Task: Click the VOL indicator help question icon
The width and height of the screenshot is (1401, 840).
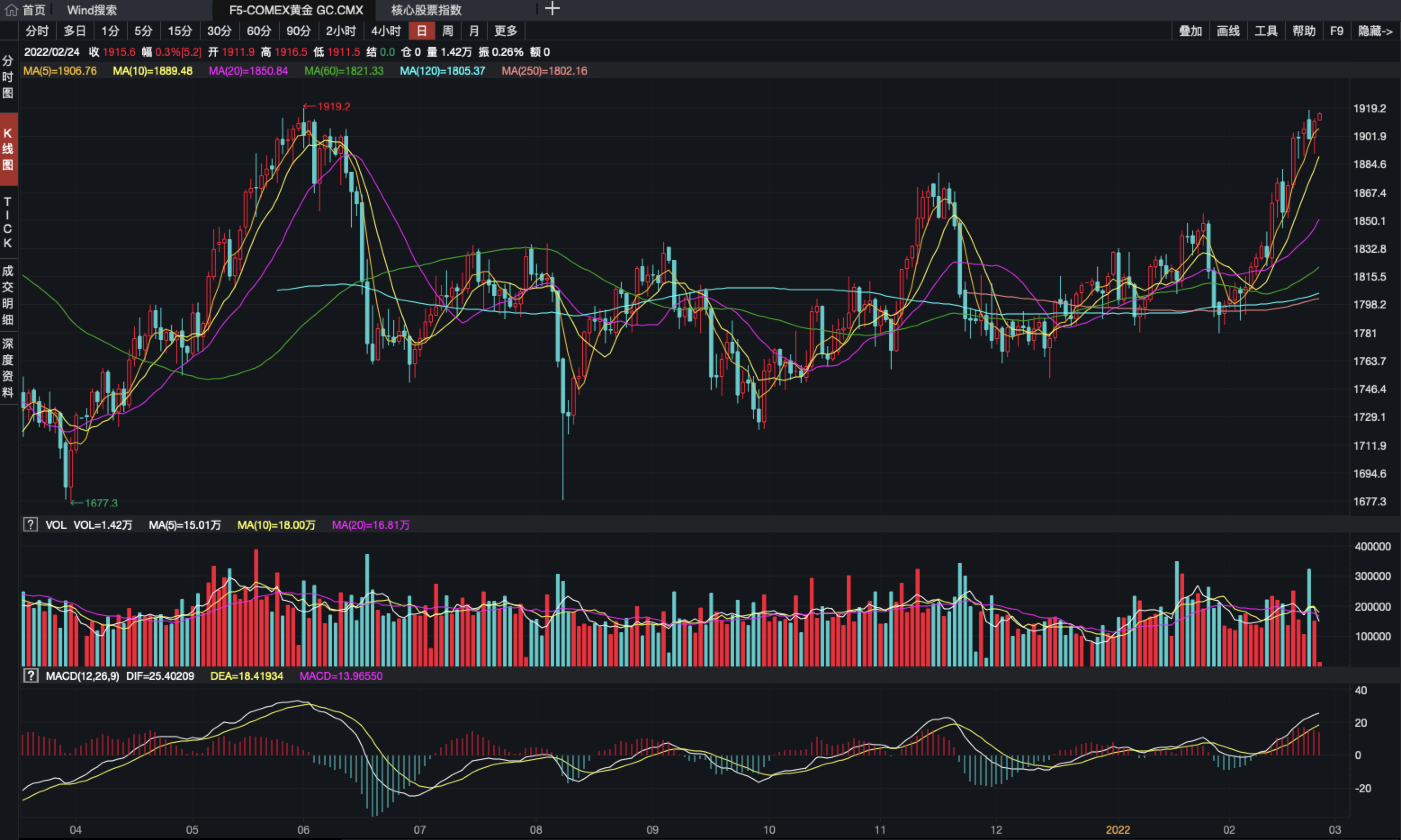Action: coord(30,525)
